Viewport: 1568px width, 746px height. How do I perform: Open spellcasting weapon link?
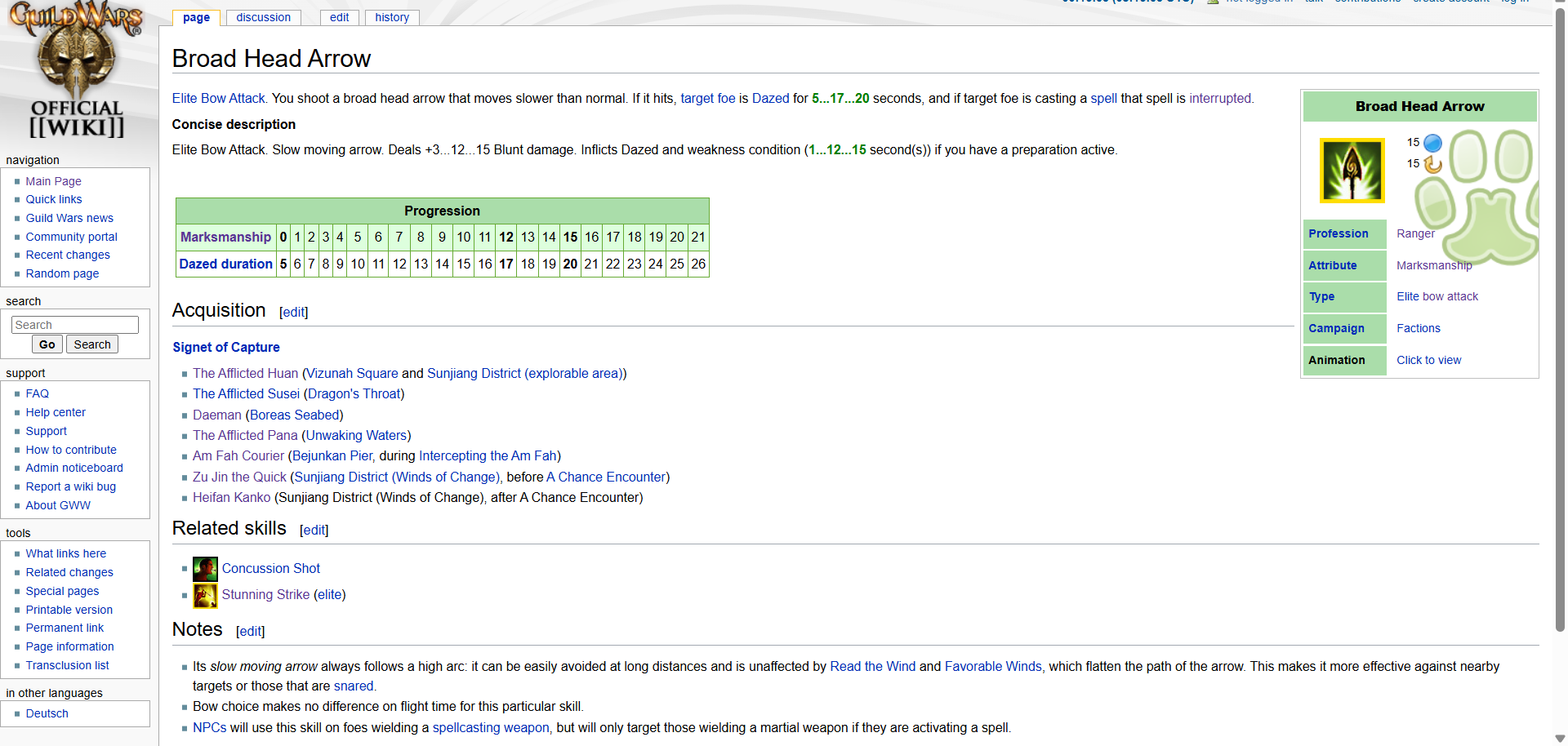[491, 727]
